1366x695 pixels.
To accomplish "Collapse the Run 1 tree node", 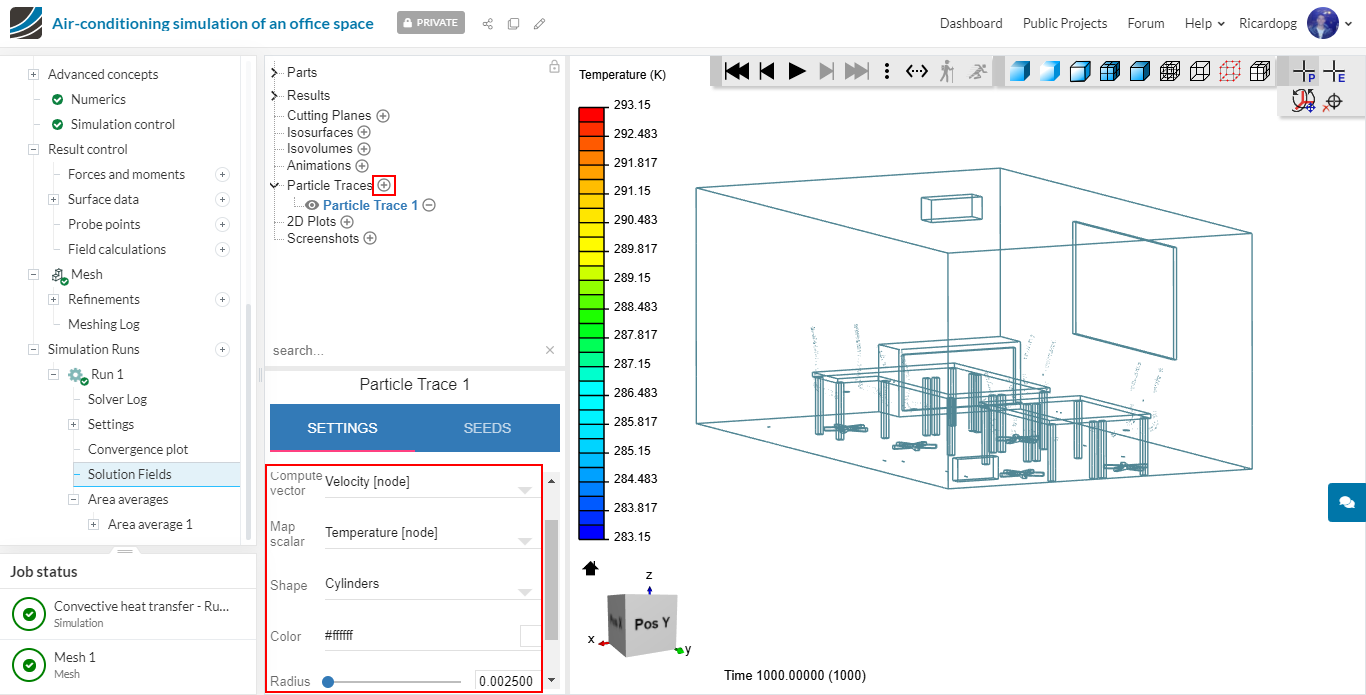I will tap(54, 374).
